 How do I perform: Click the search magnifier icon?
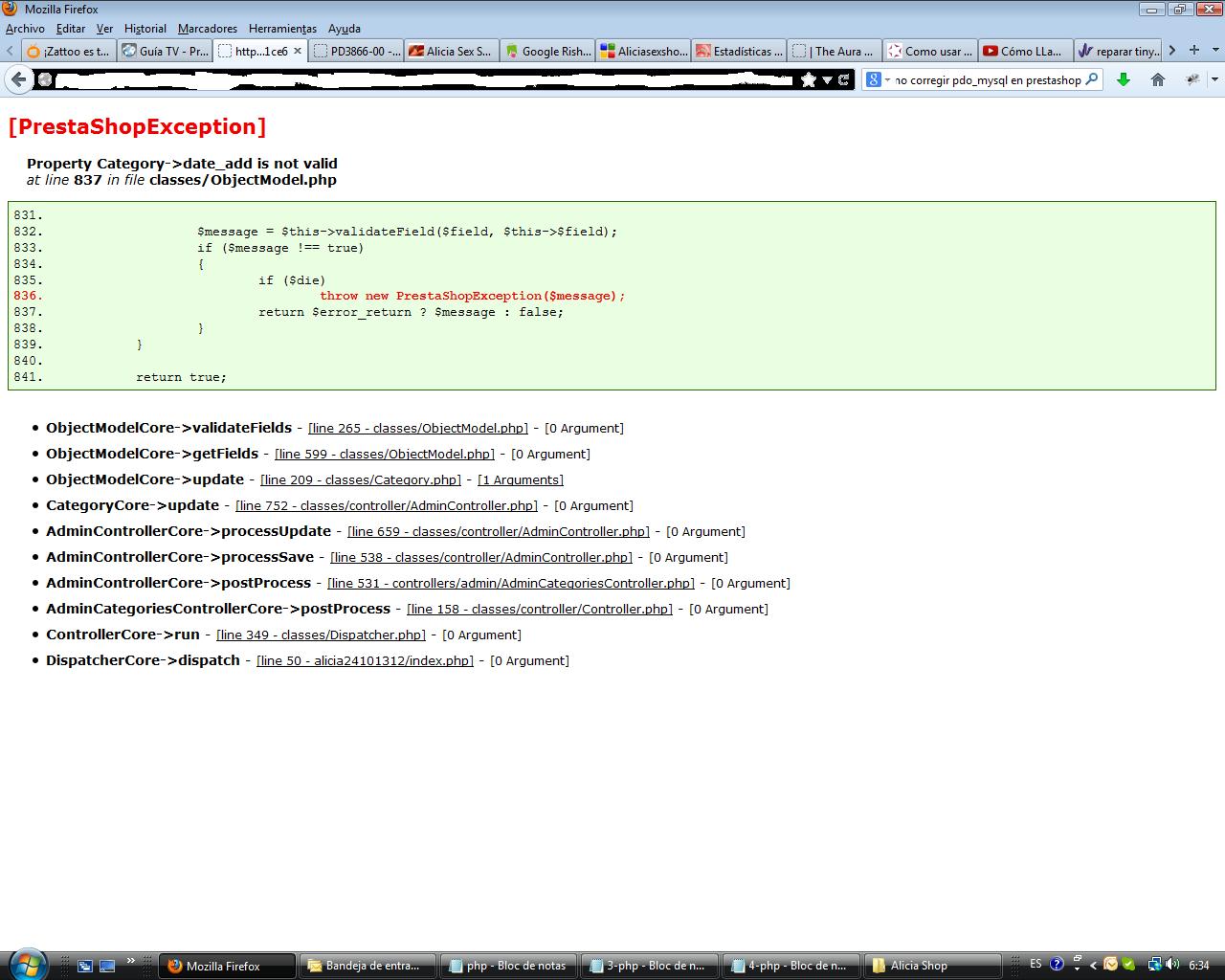[x=1092, y=79]
